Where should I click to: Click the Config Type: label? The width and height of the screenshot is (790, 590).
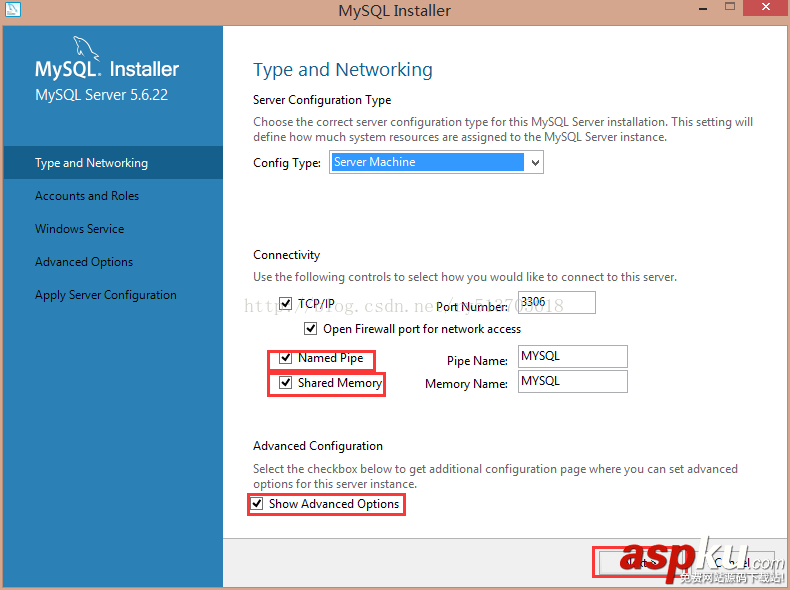287,163
